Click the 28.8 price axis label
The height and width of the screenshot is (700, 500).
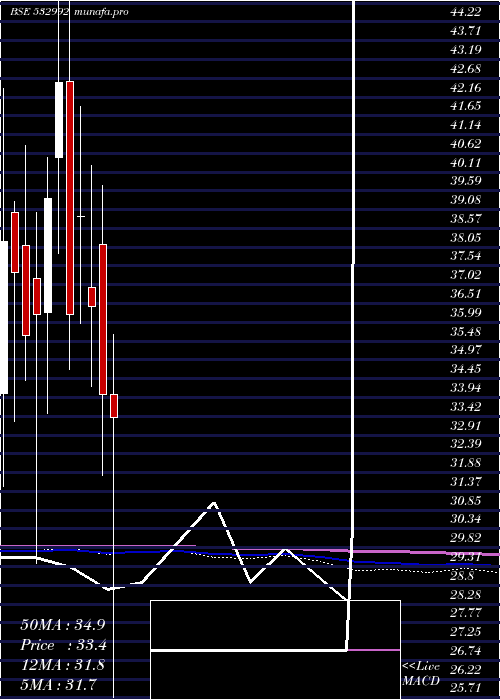click(462, 575)
